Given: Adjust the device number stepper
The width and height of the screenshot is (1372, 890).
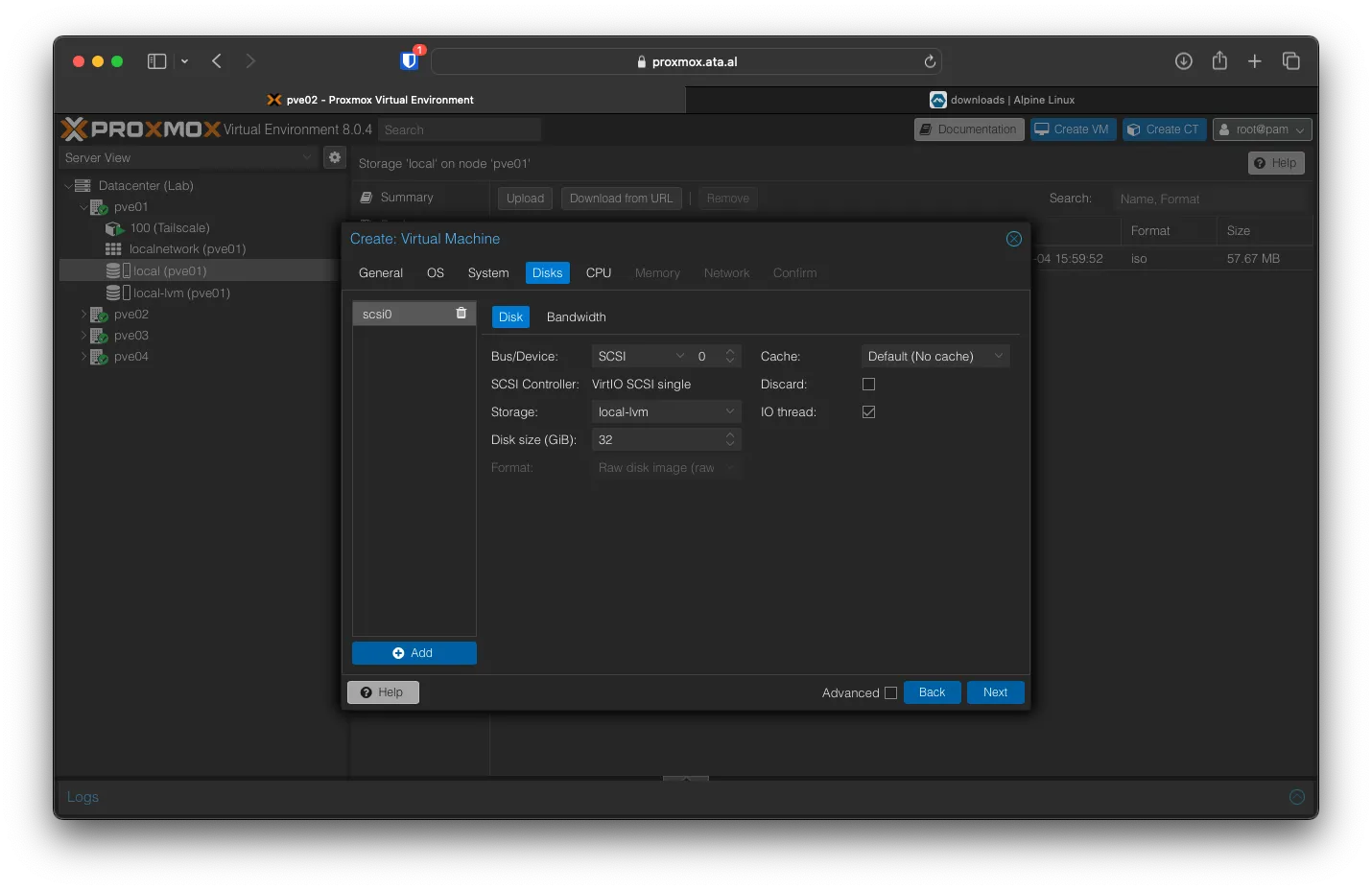Looking at the screenshot, I should (730, 356).
